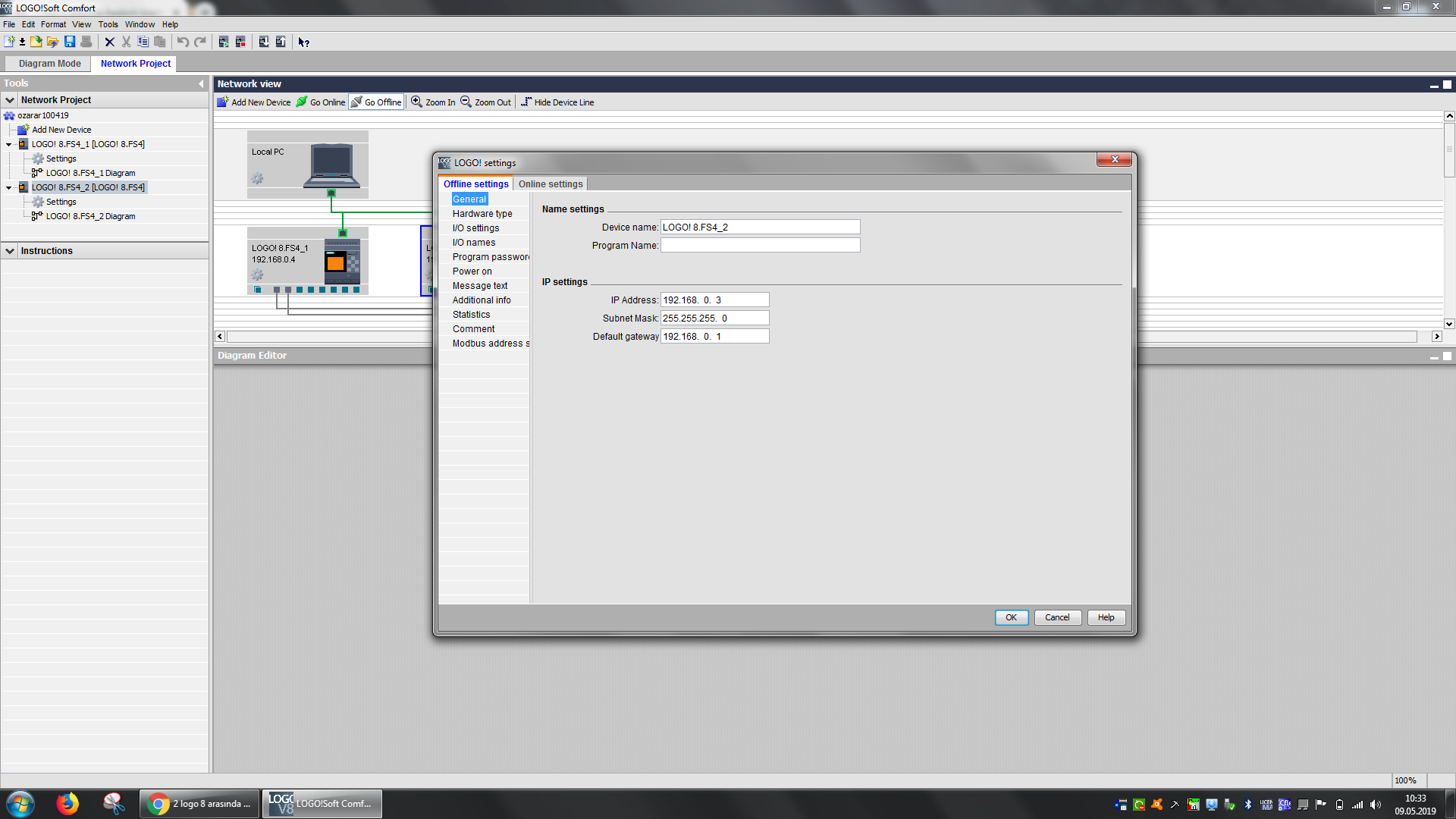Click OK in LOGO! settings dialog
Image resolution: width=1456 pixels, height=819 pixels.
[1011, 617]
